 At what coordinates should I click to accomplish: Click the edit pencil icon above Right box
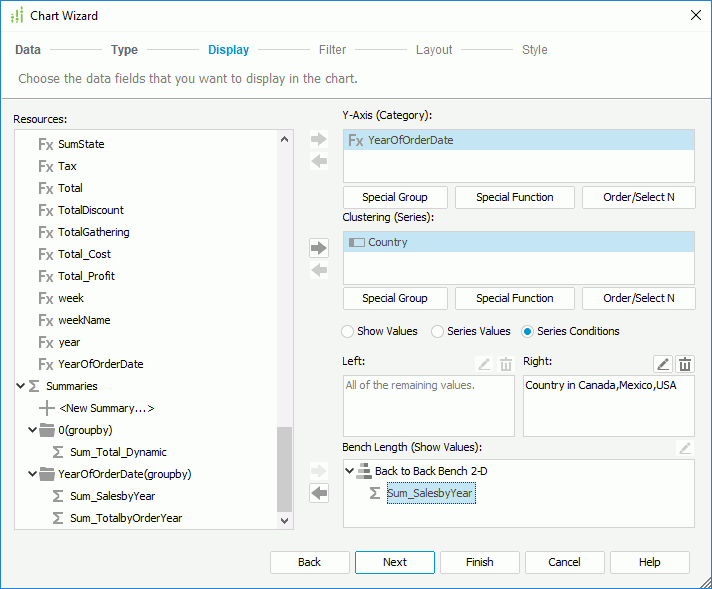(662, 365)
